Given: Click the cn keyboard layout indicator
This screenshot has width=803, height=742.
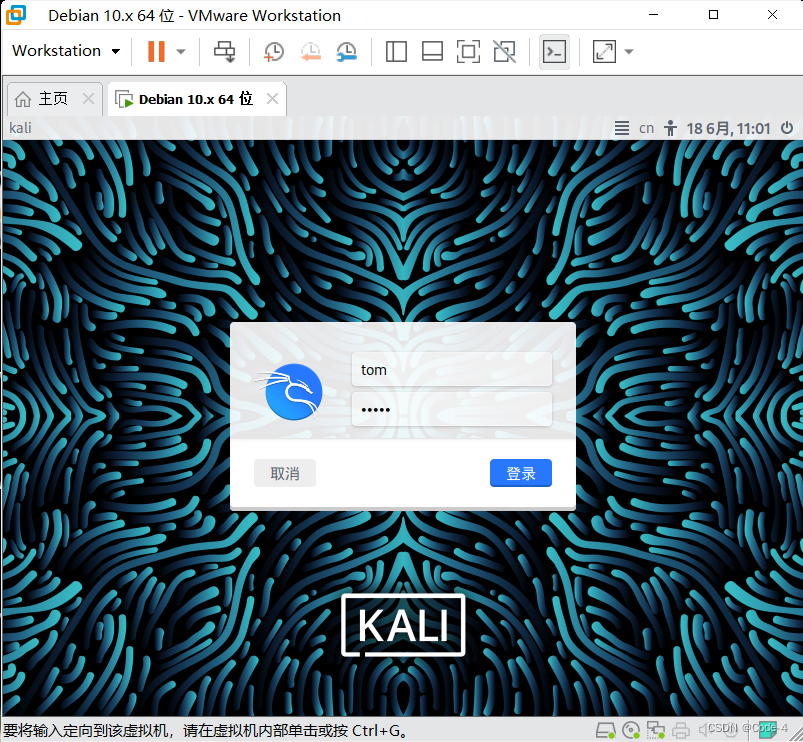Looking at the screenshot, I should 646,128.
